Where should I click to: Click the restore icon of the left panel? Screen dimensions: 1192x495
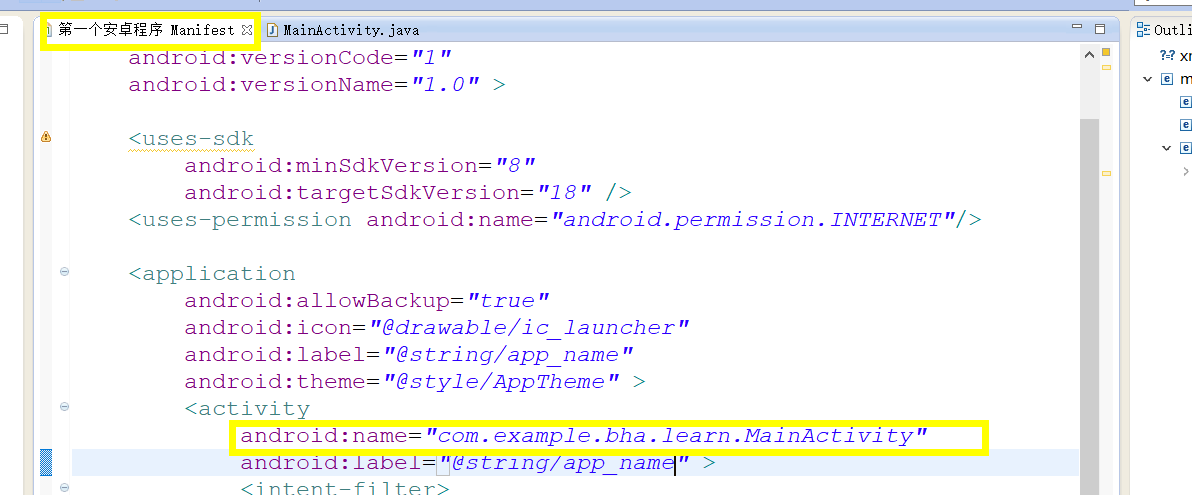coord(5,30)
